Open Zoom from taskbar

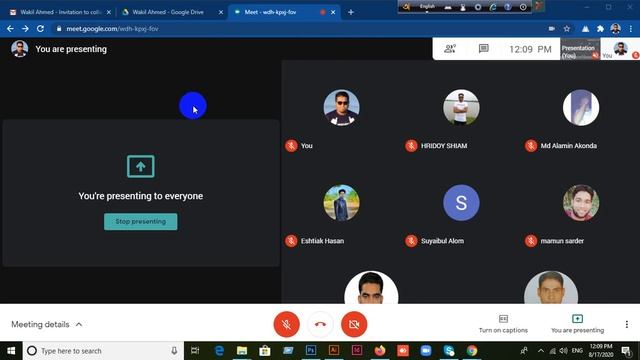click(x=426, y=351)
